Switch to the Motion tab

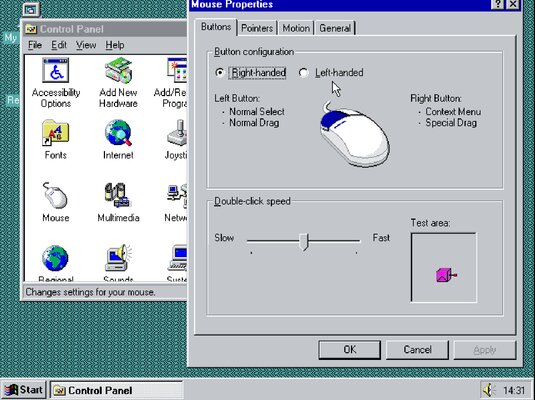click(x=296, y=28)
